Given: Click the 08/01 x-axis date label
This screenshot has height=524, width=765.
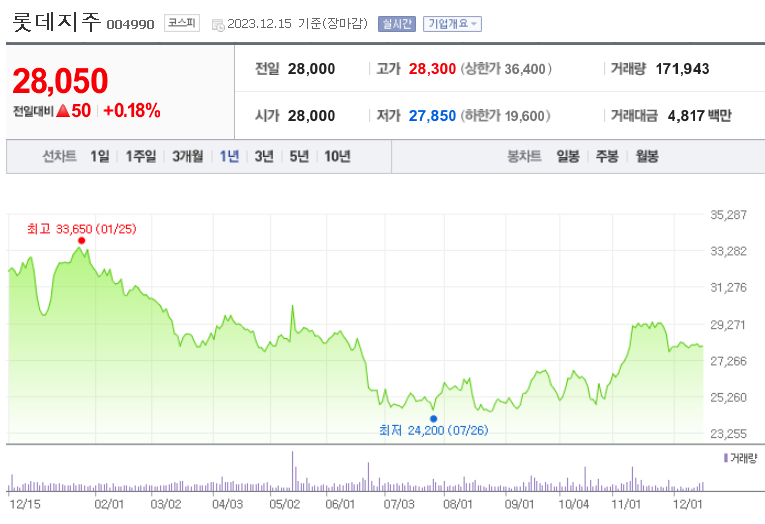Looking at the screenshot, I should [458, 504].
